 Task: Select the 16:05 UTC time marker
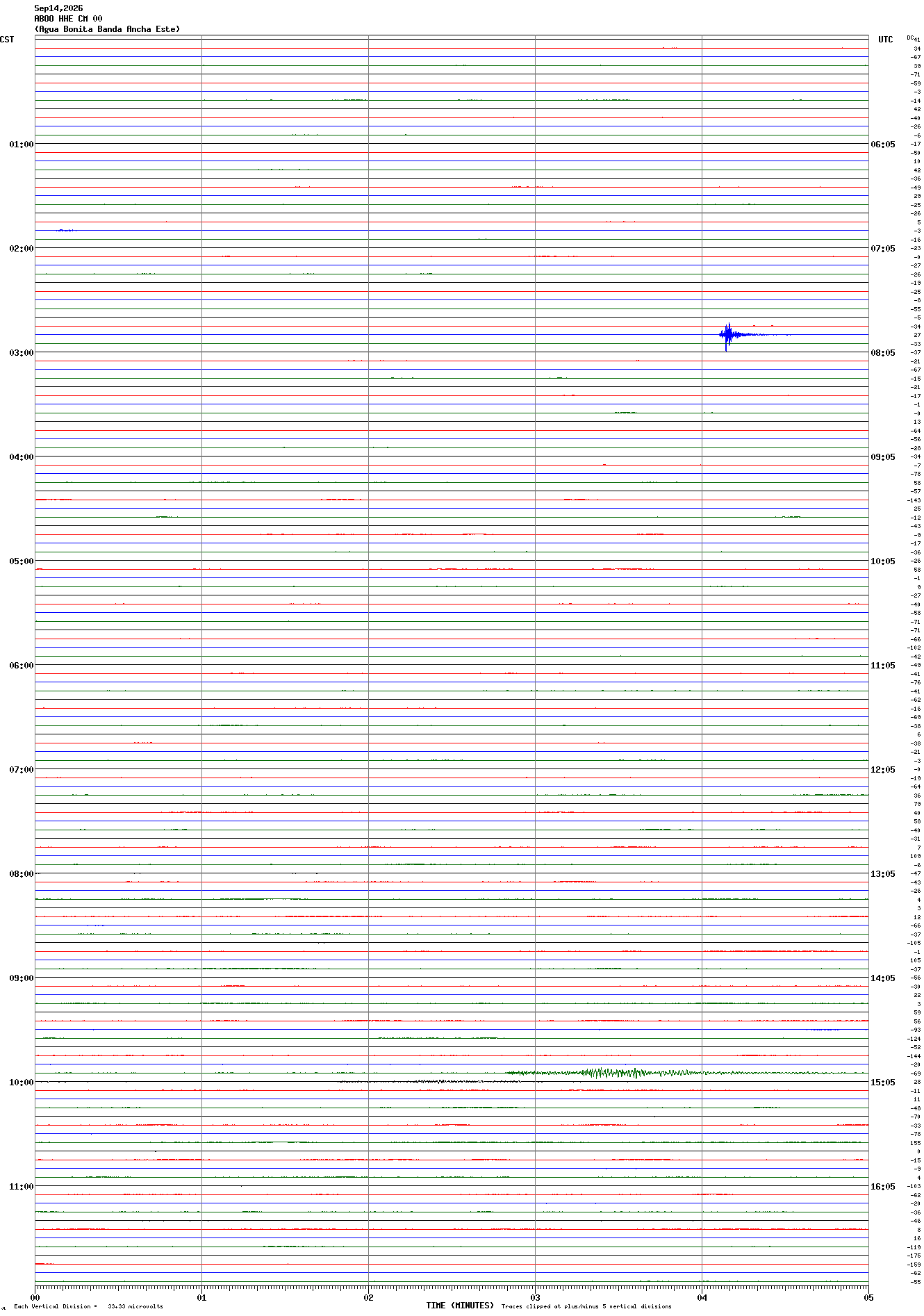pos(883,1187)
